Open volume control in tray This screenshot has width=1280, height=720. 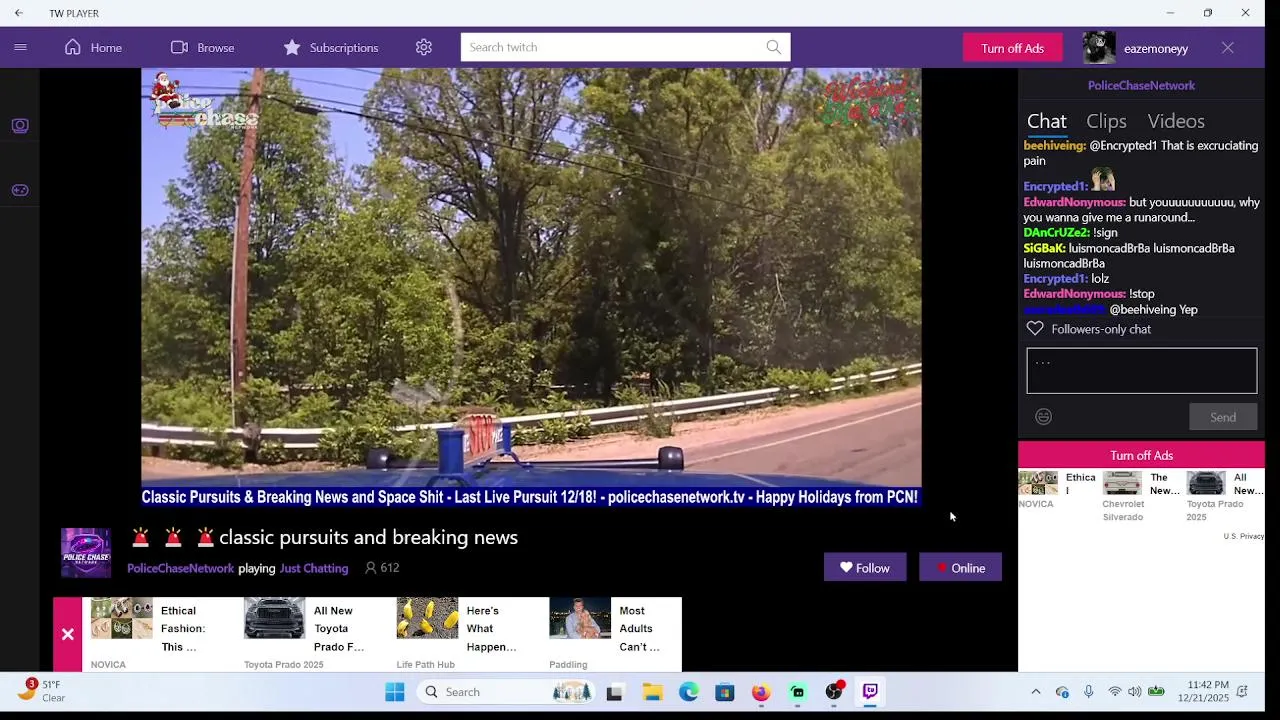1135,692
